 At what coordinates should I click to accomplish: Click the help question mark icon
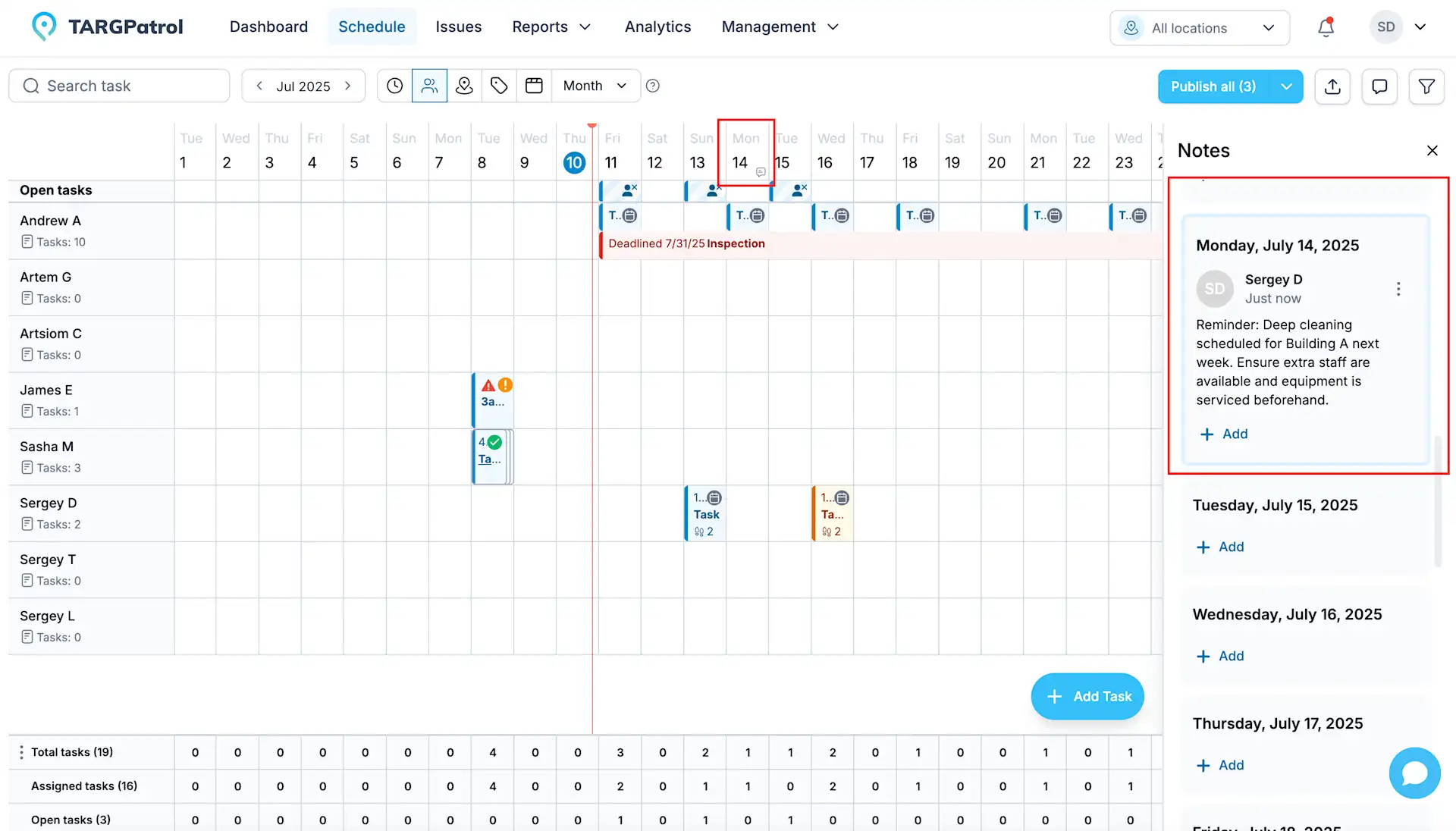pos(653,86)
